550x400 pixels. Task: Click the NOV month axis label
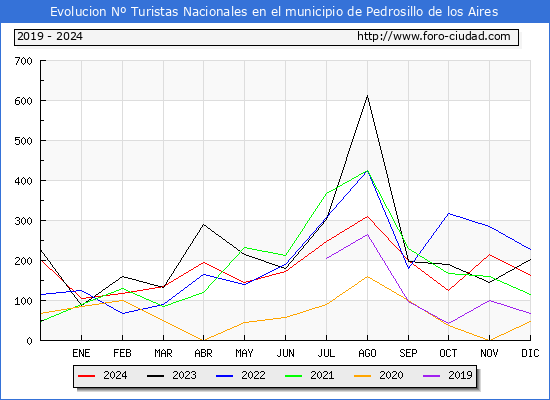[x=489, y=353]
